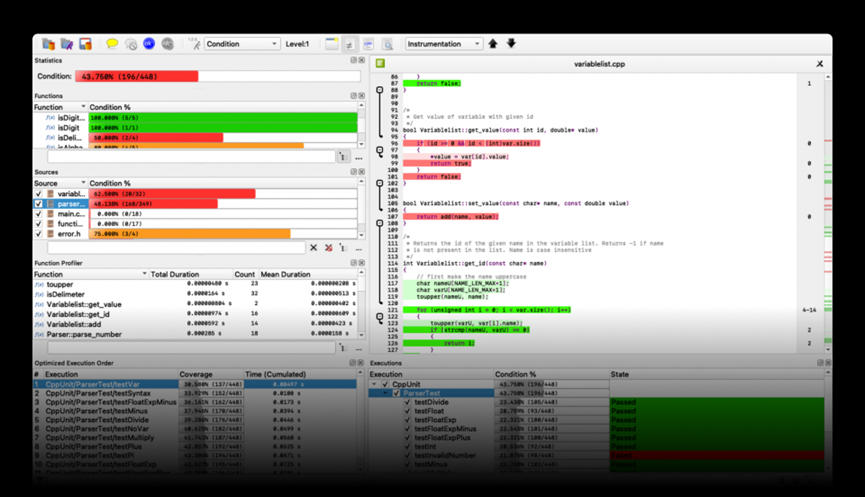Float the Sources panel
The image size is (865, 497).
(x=354, y=172)
